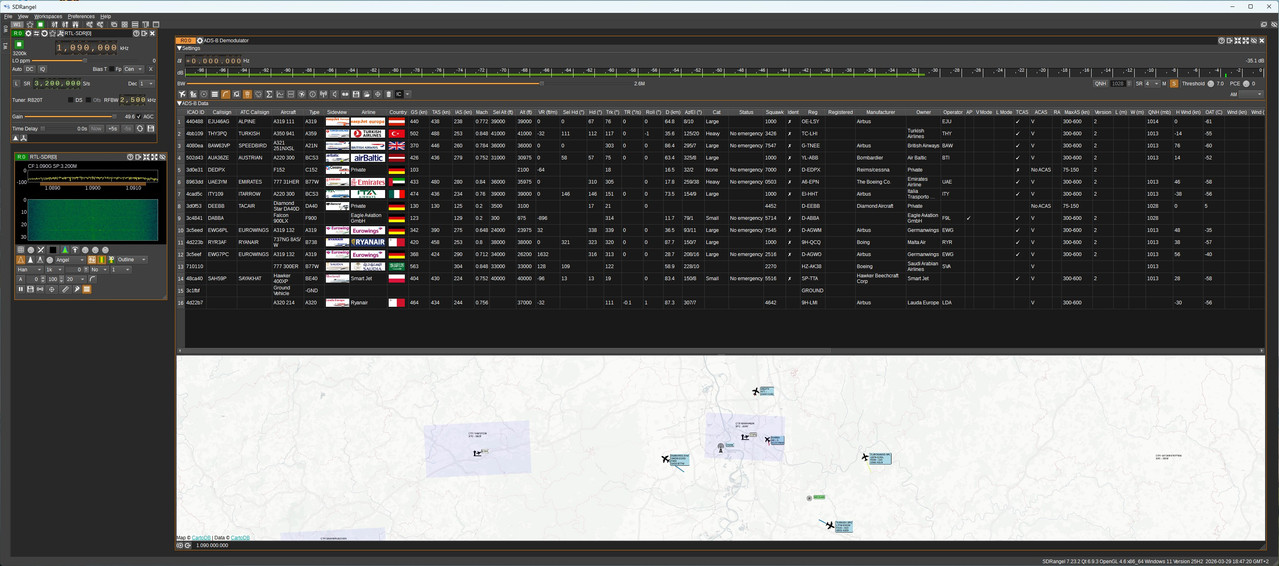Toggle the DC auto-correction button

[30, 69]
